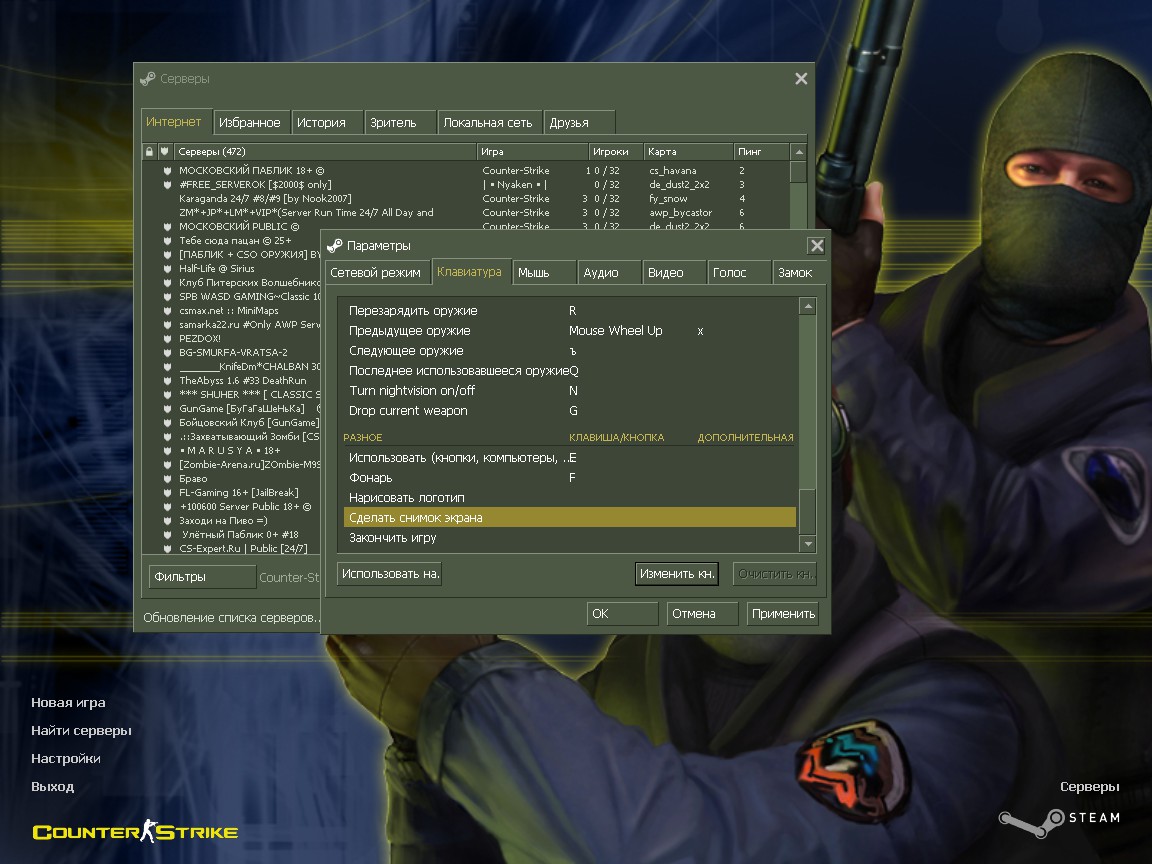The width and height of the screenshot is (1152, 864).
Task: Click the shield icon beside Half-Life @ Sirius
Action: (x=168, y=268)
